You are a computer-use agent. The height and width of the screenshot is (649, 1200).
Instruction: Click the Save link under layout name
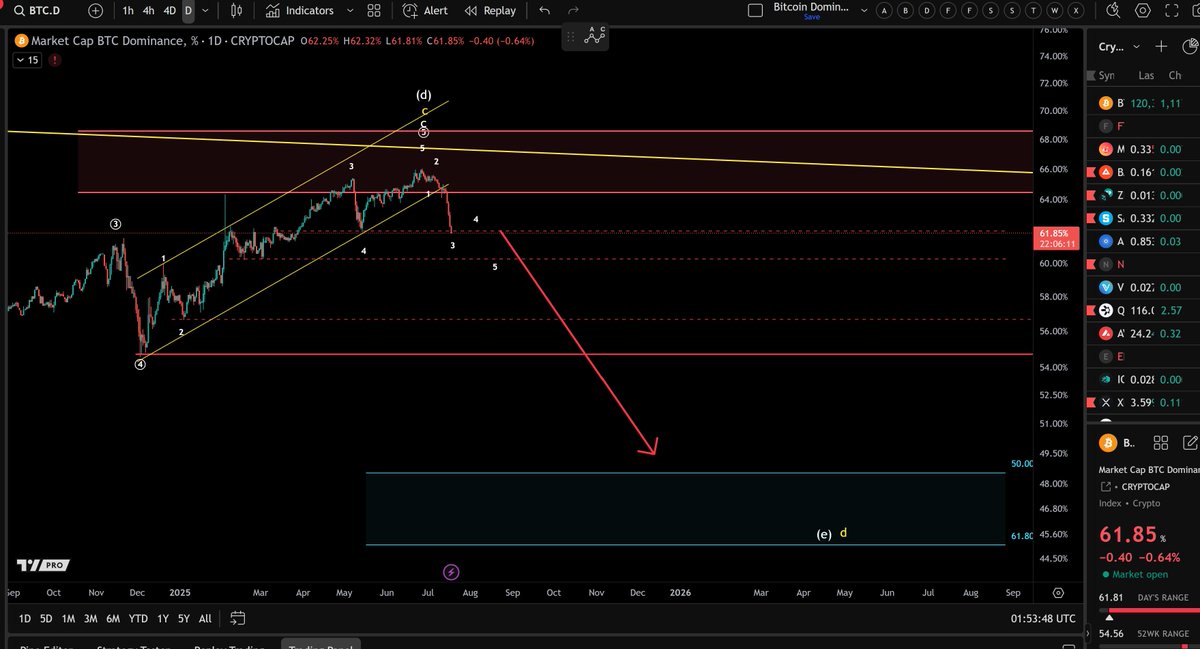tap(811, 15)
